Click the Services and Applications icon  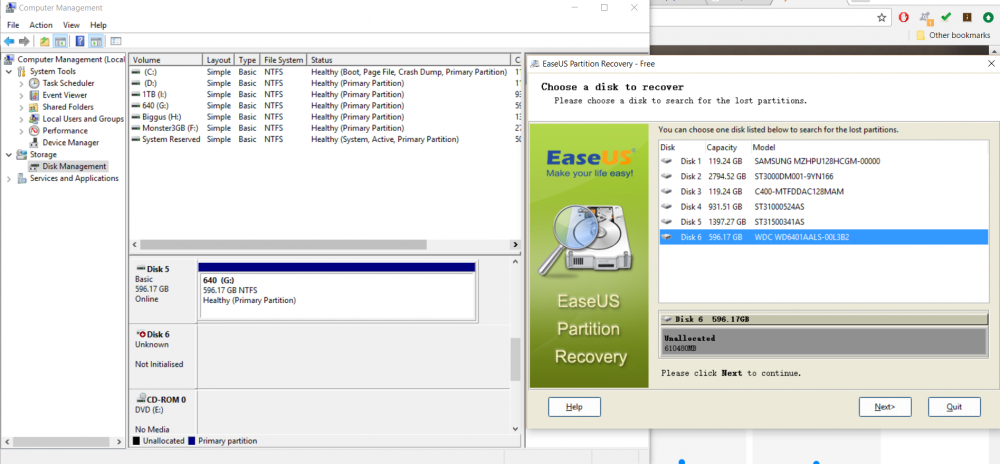[22, 178]
